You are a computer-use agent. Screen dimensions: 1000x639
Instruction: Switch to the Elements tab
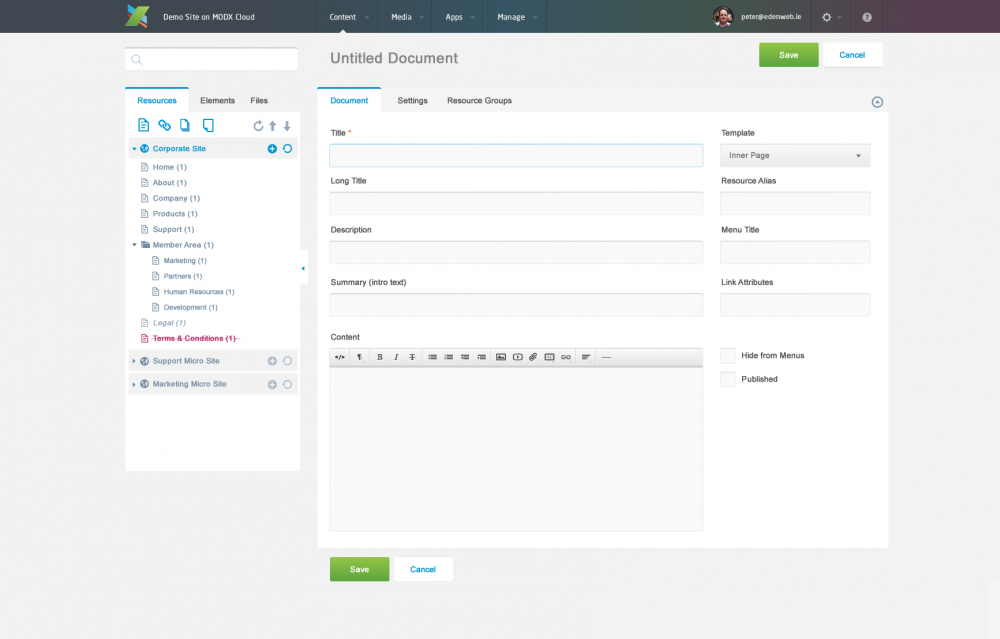(x=217, y=101)
